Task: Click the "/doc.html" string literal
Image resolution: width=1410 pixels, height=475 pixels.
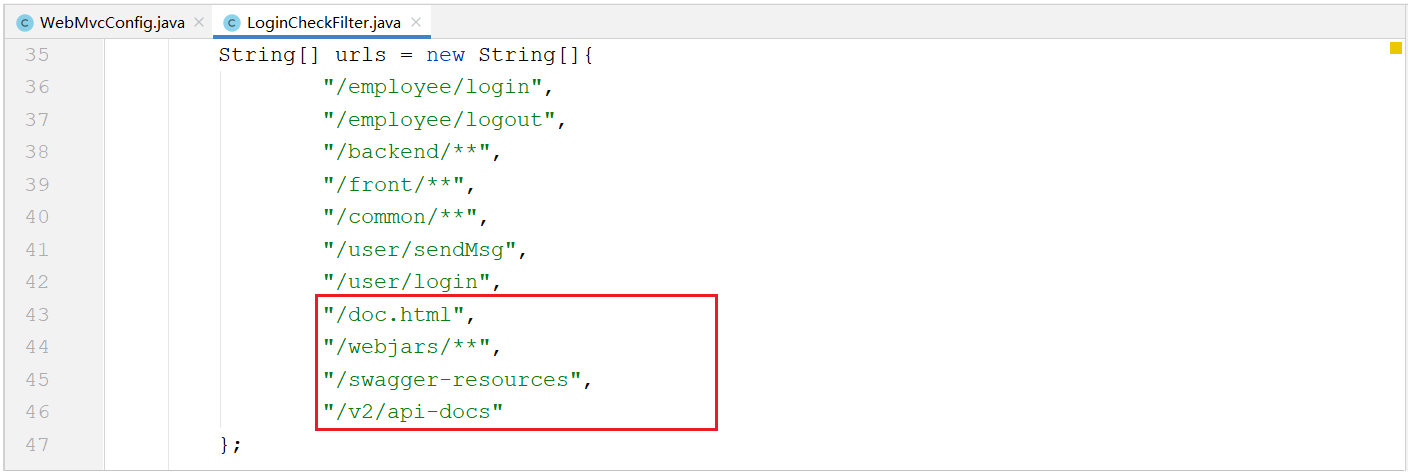Action: click(393, 315)
